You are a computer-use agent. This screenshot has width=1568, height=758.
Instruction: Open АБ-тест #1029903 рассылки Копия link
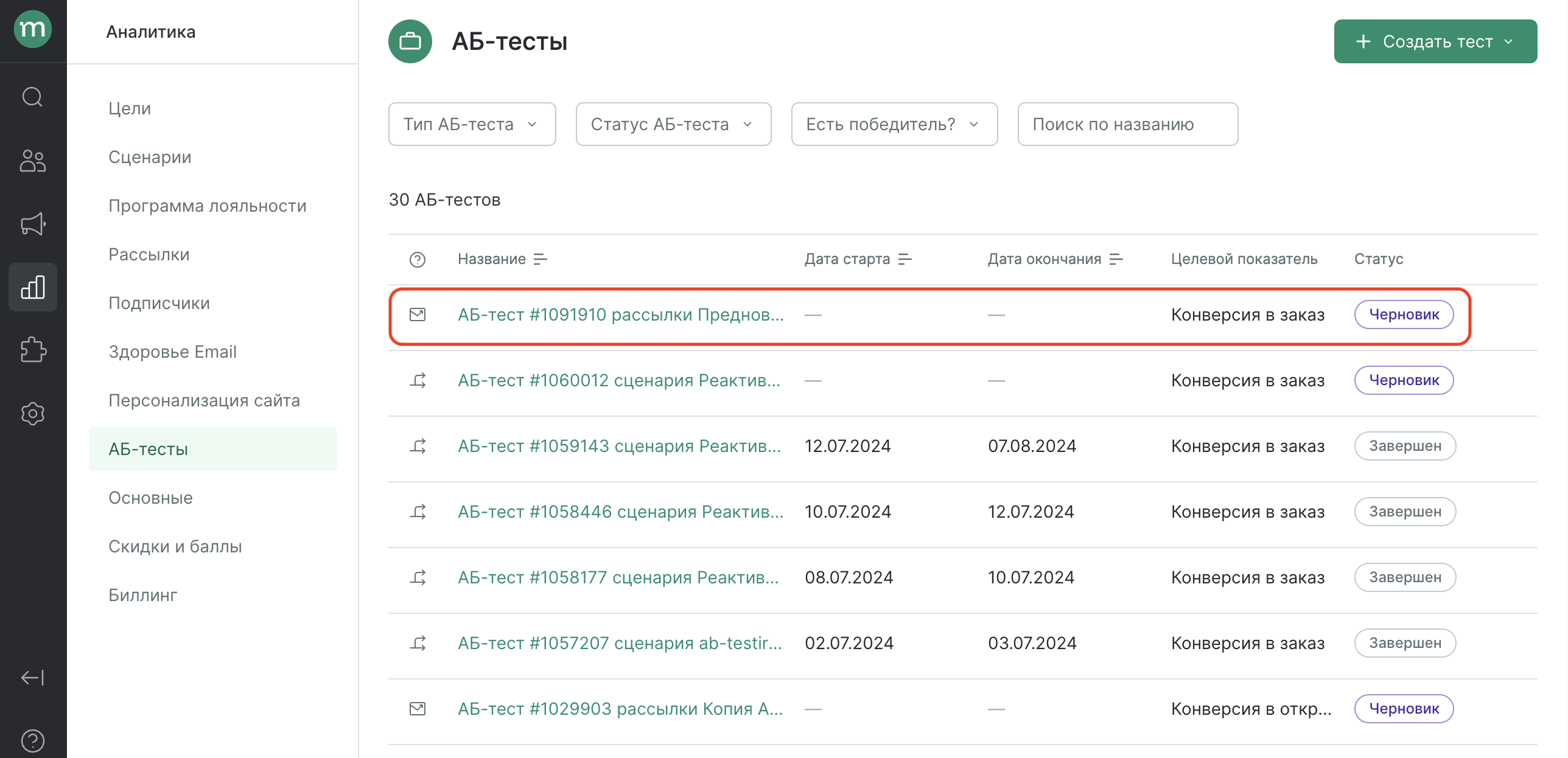[x=621, y=709]
